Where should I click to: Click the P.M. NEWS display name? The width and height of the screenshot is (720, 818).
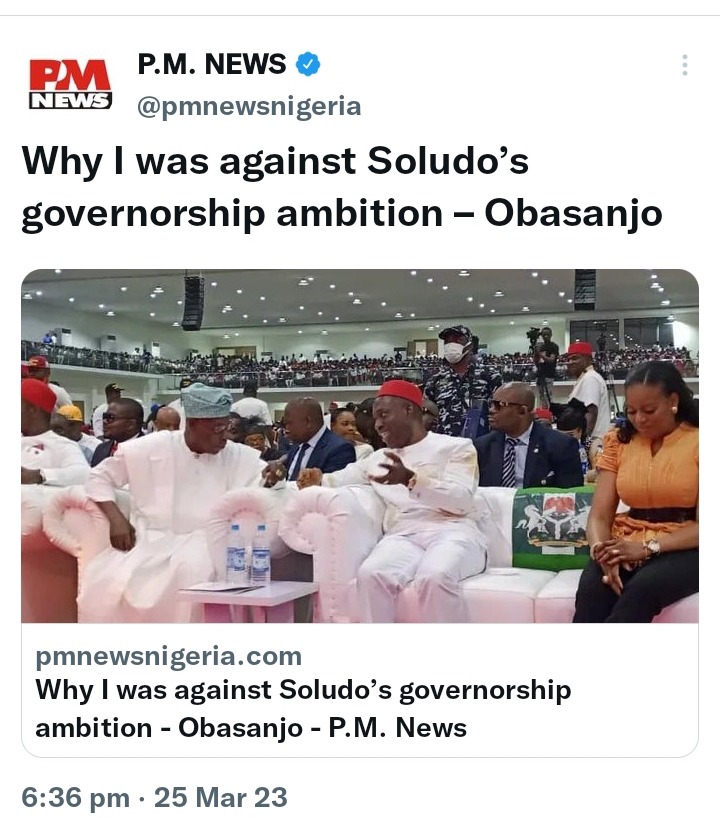pyautogui.click(x=212, y=64)
